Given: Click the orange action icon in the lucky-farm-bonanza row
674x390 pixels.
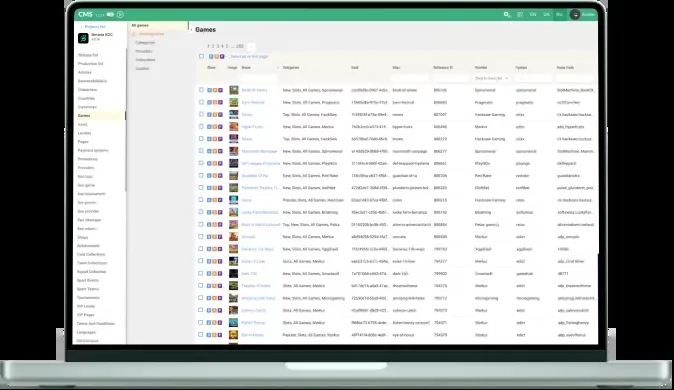Looking at the screenshot, I should point(215,212).
